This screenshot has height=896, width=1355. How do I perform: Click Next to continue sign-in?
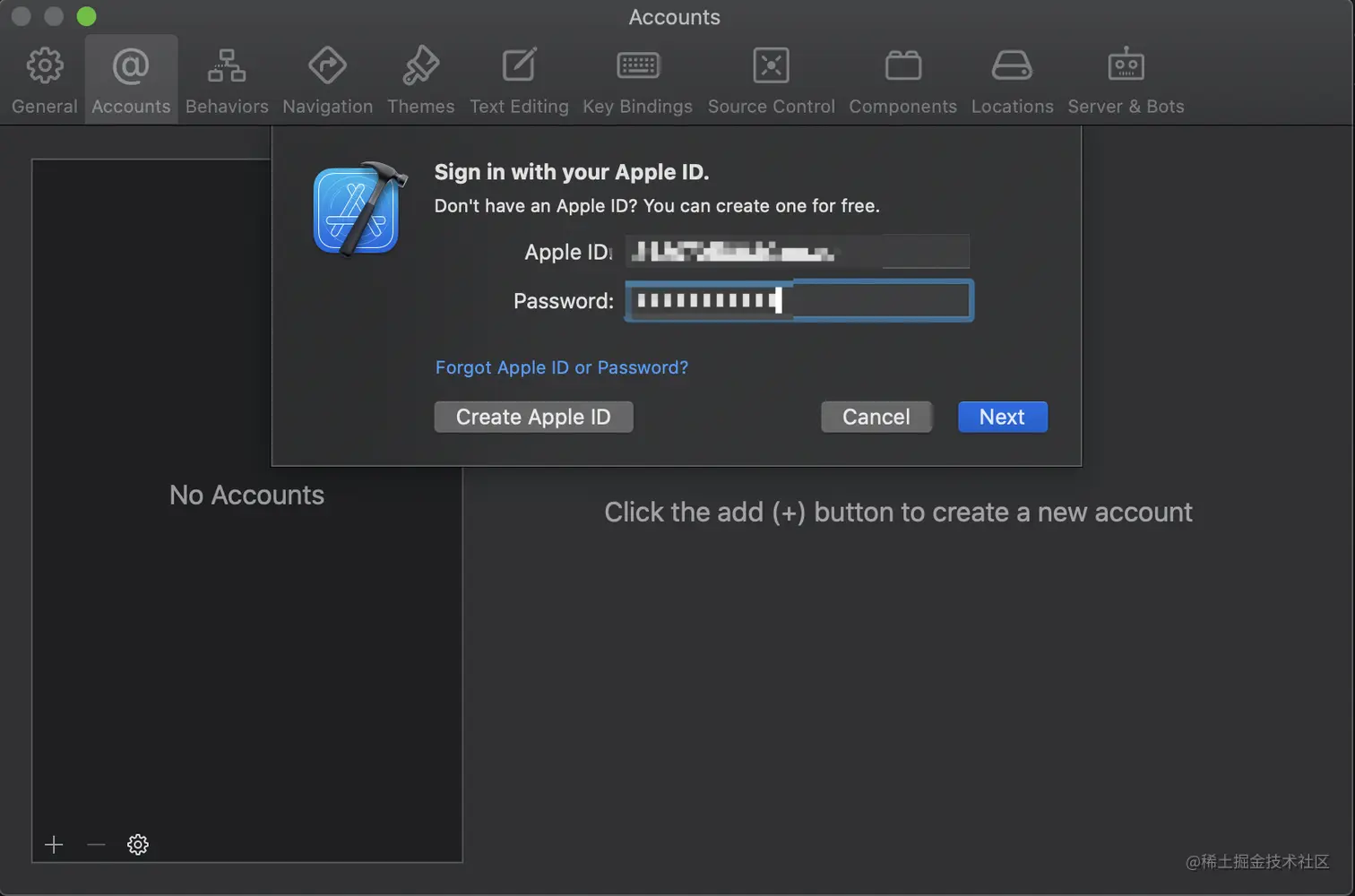click(1002, 417)
